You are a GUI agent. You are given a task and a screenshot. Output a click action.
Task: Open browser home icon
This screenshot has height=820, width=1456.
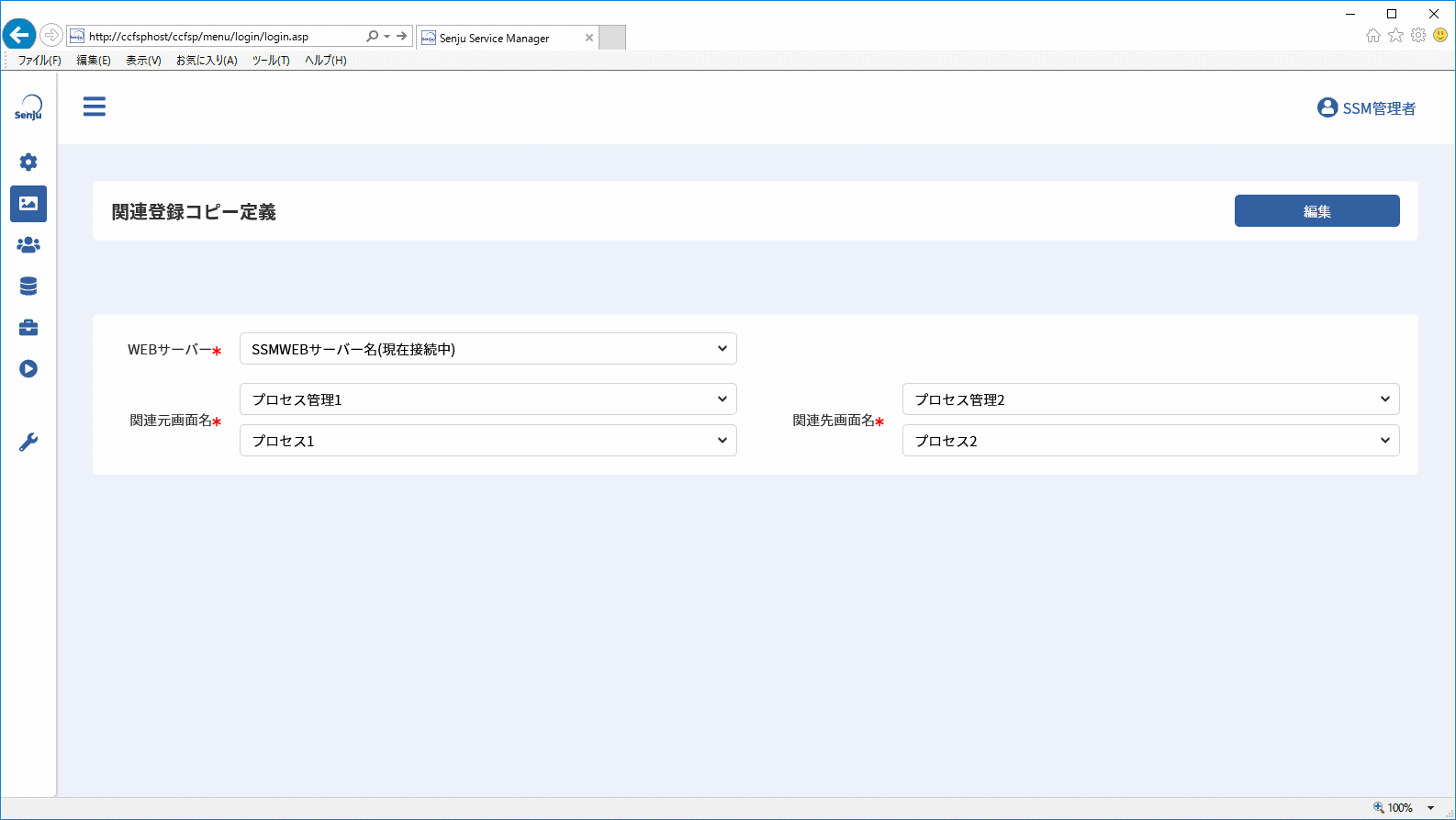click(x=1373, y=36)
